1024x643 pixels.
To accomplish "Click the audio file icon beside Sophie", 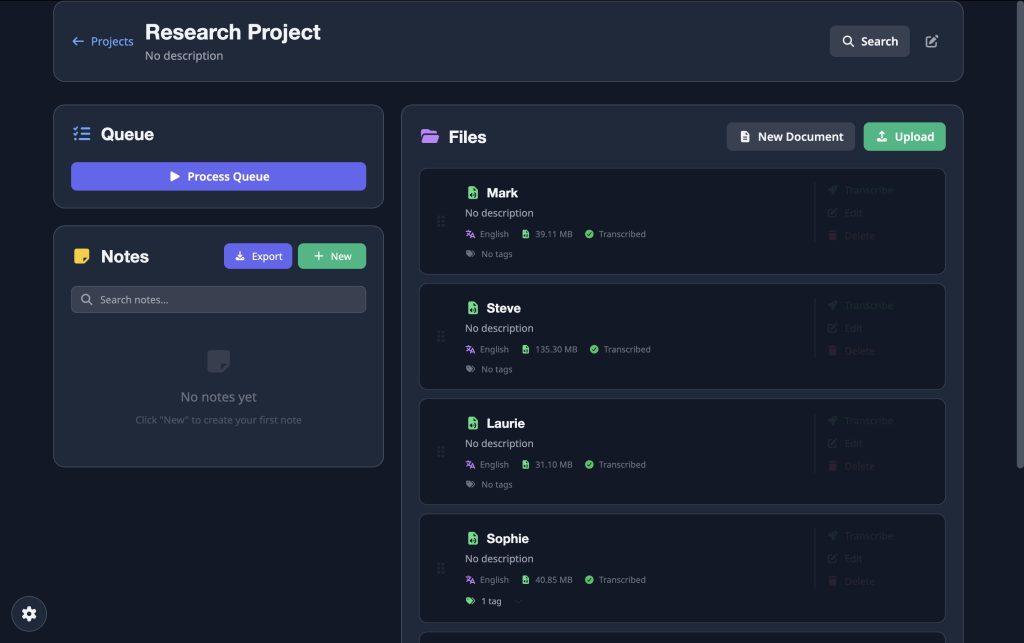I will (473, 538).
